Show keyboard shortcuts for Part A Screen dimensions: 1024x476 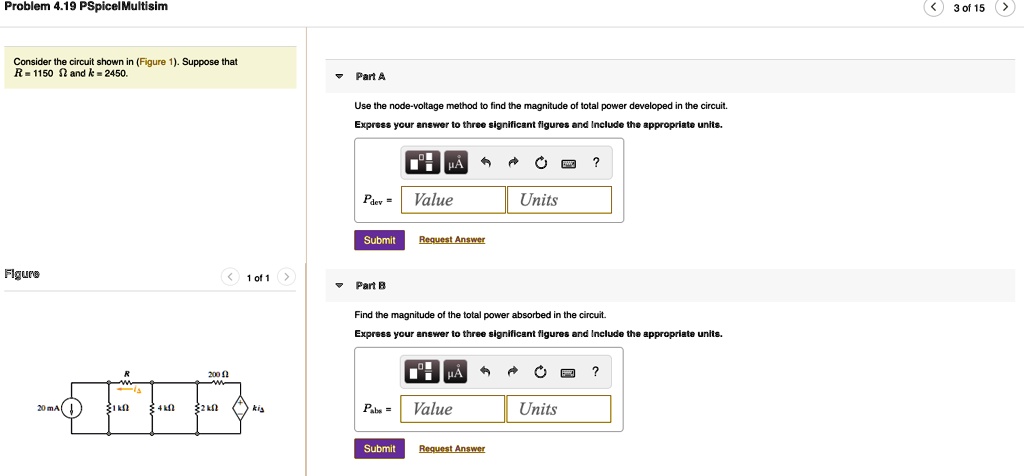tap(568, 163)
